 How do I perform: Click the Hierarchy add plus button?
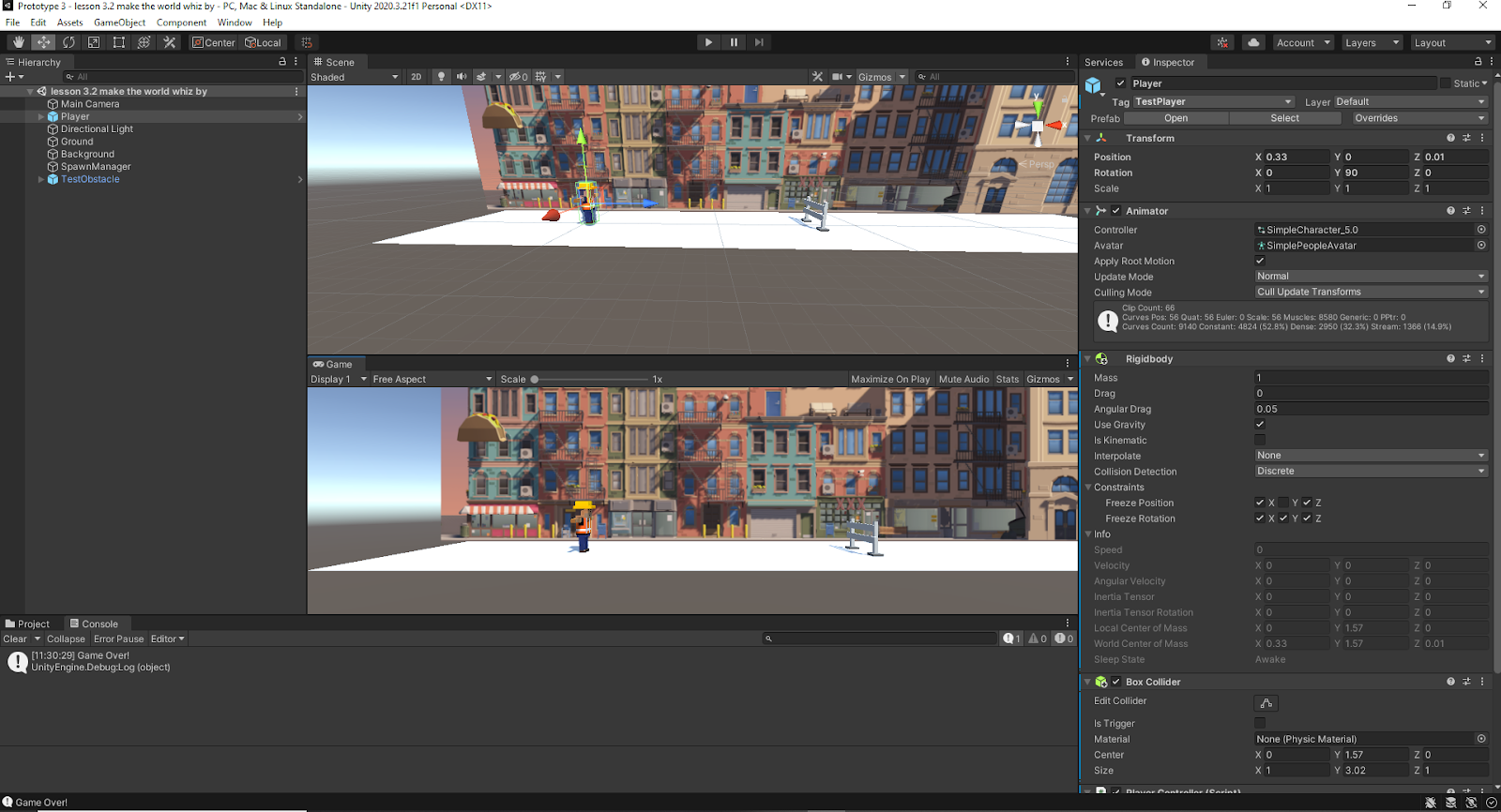[10, 77]
